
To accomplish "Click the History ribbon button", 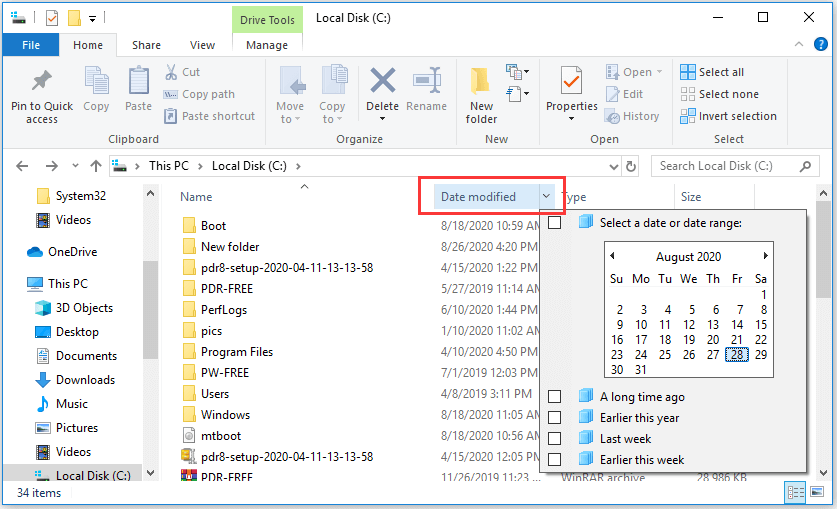I will pyautogui.click(x=633, y=116).
